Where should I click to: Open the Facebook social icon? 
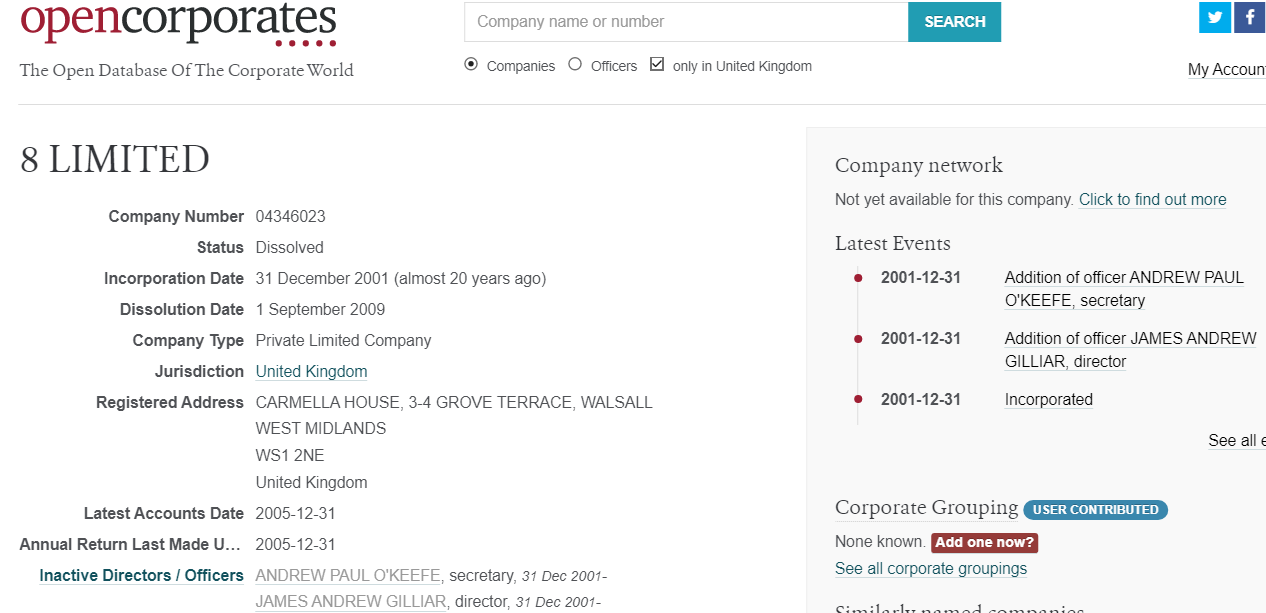(1250, 17)
